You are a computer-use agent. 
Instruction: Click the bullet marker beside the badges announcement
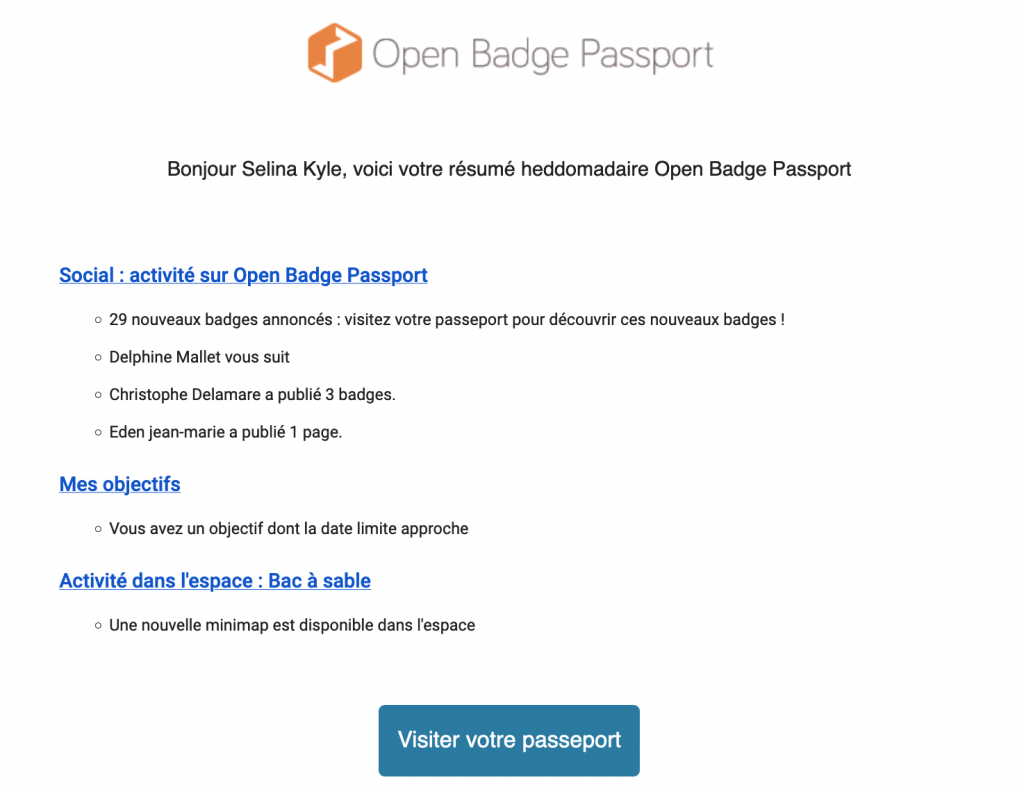(x=97, y=319)
